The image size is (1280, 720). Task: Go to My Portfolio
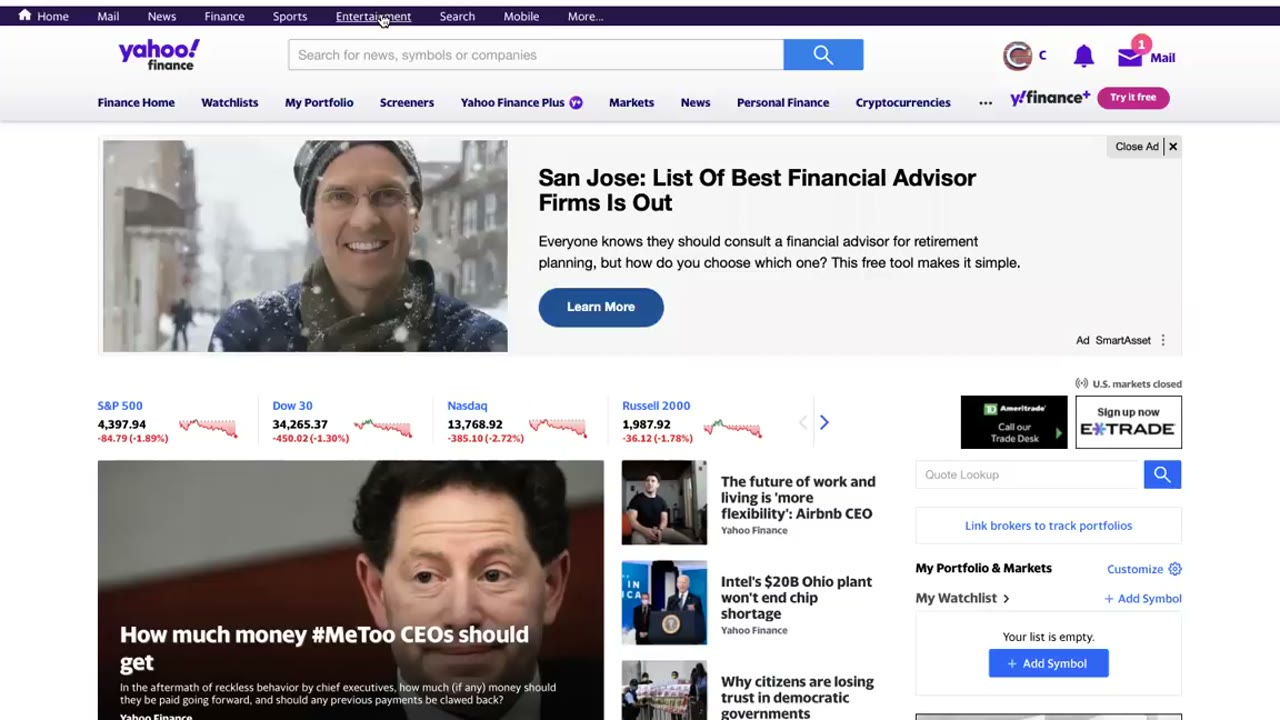point(319,102)
